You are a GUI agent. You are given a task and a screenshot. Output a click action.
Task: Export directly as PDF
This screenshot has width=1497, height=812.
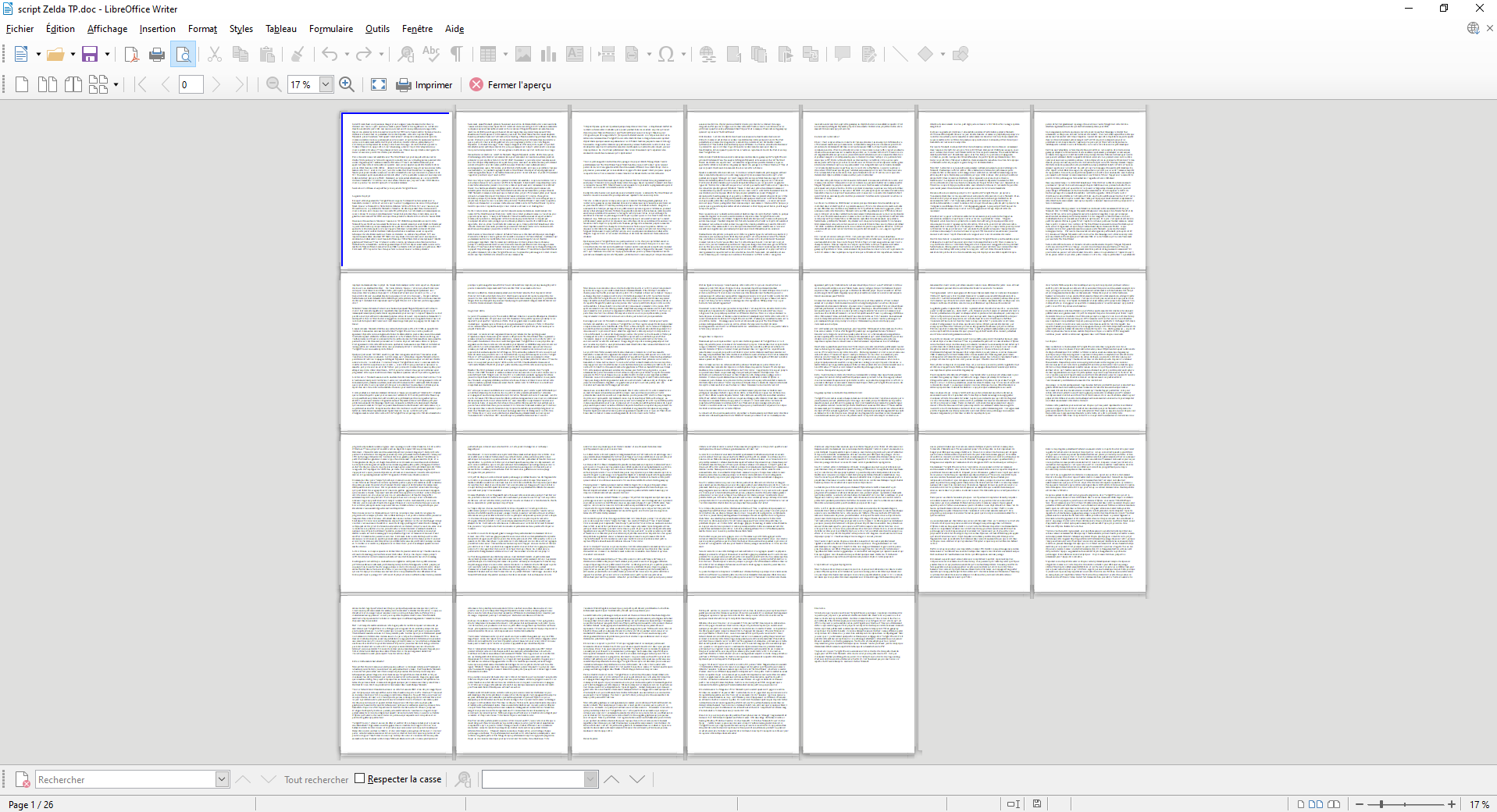point(131,54)
